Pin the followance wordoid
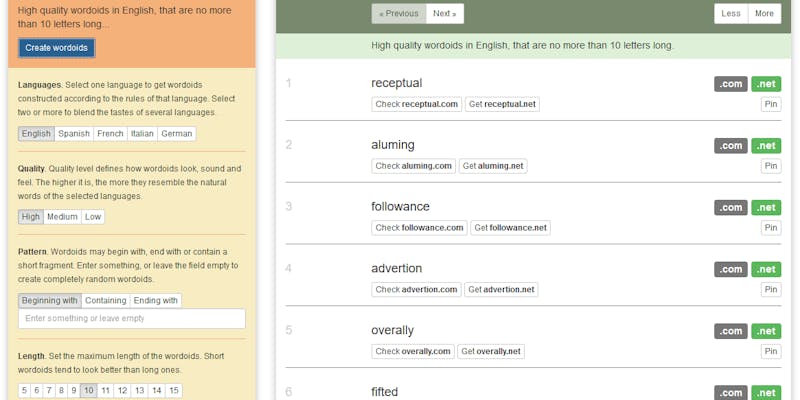 pos(771,228)
